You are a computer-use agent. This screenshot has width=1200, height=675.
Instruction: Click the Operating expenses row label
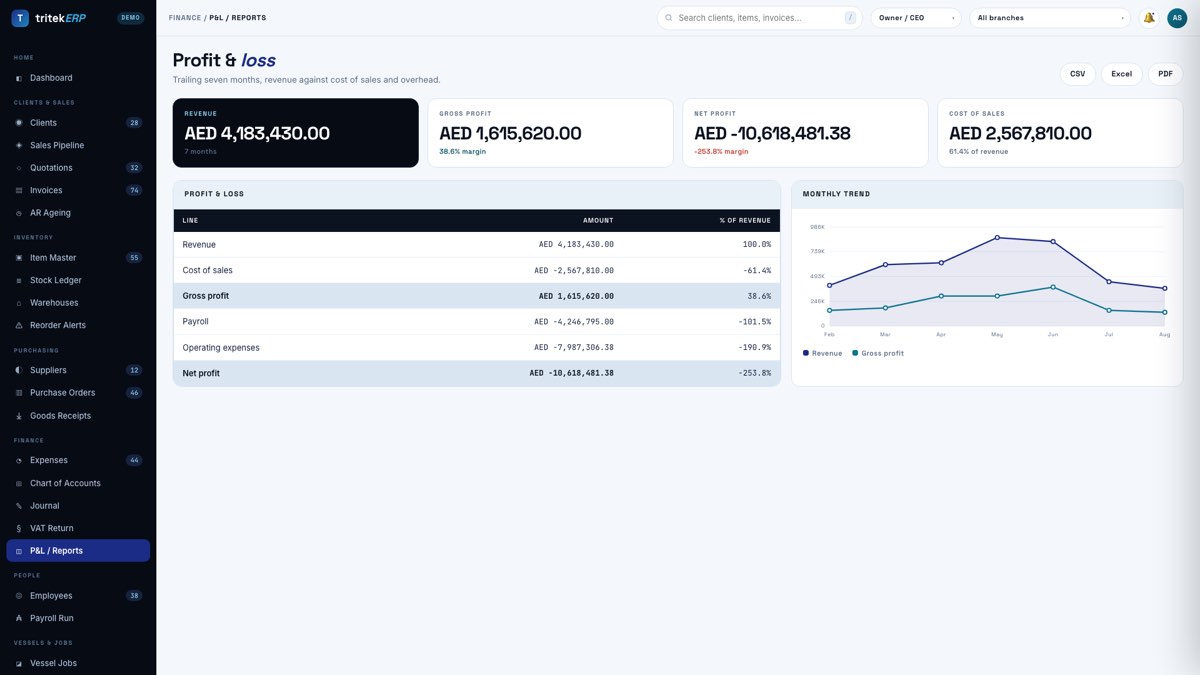(x=221, y=348)
